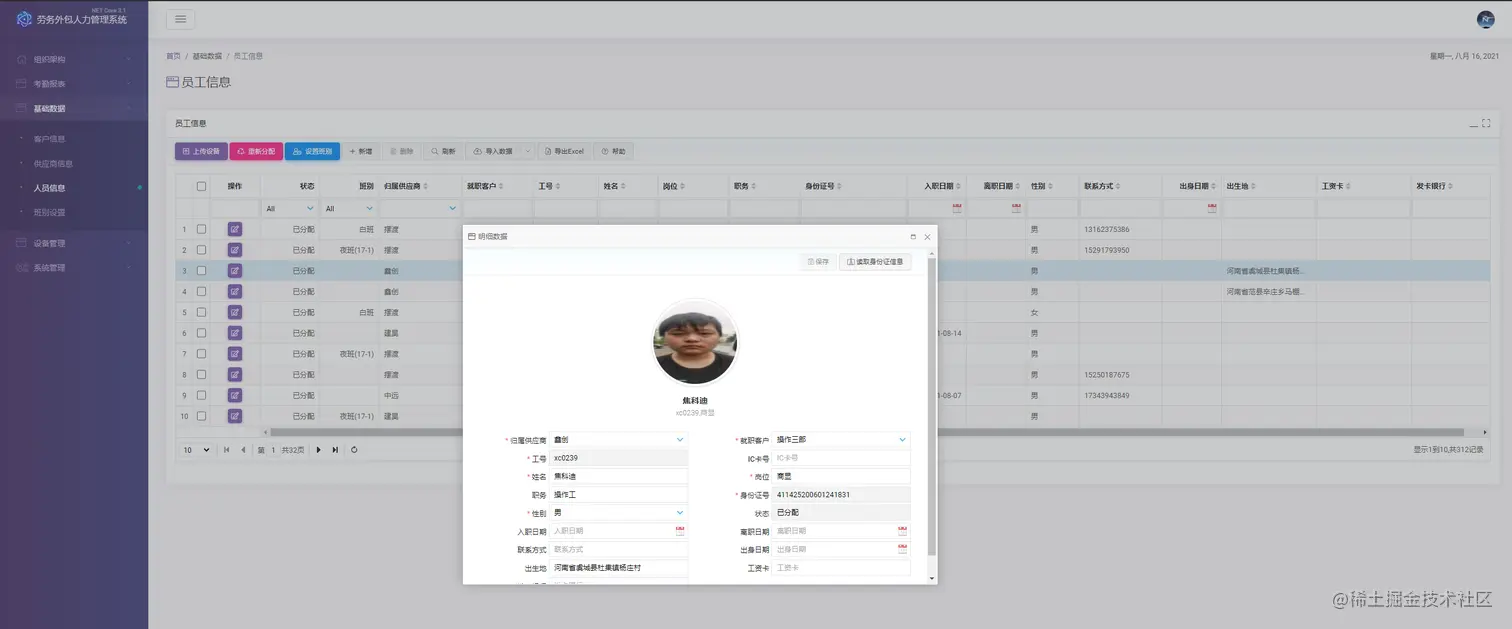The image size is (1512, 629).
Task: Tick checkbox for row 10
Action: pyautogui.click(x=201, y=416)
